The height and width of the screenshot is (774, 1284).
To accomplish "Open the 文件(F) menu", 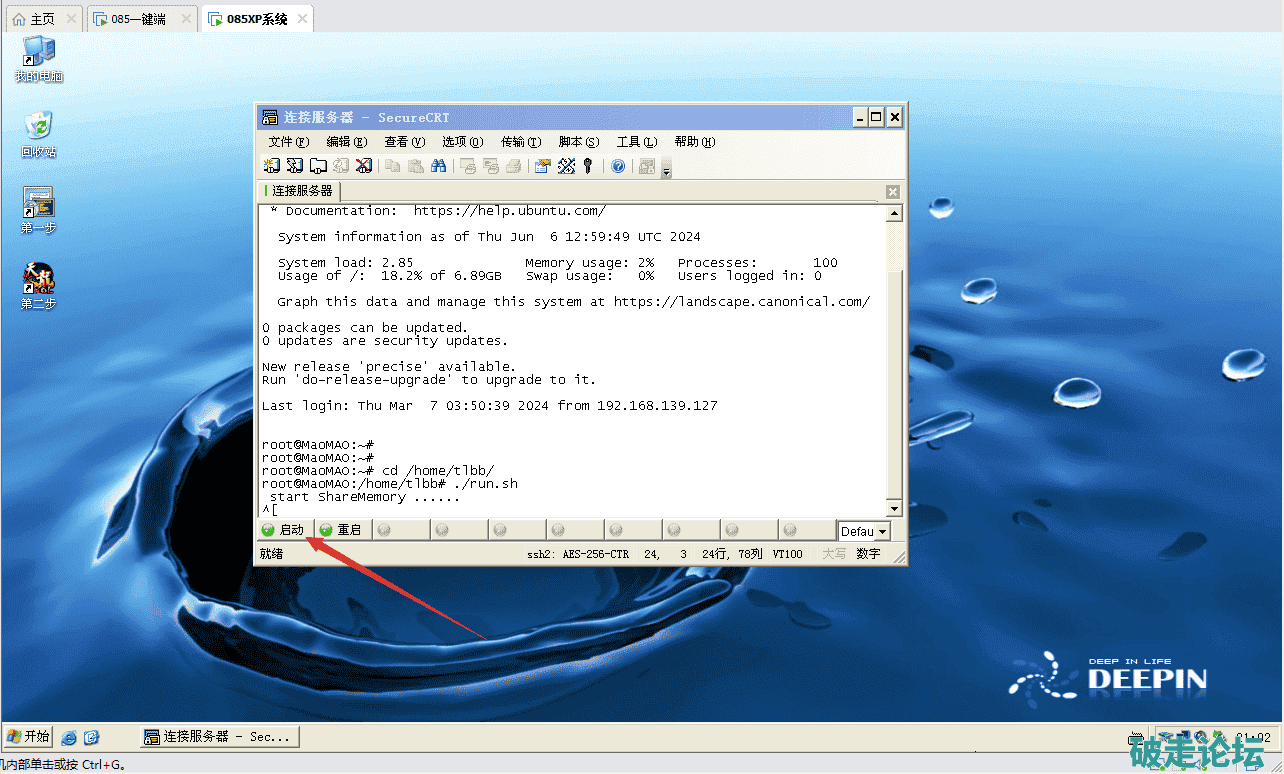I will pyautogui.click(x=288, y=142).
